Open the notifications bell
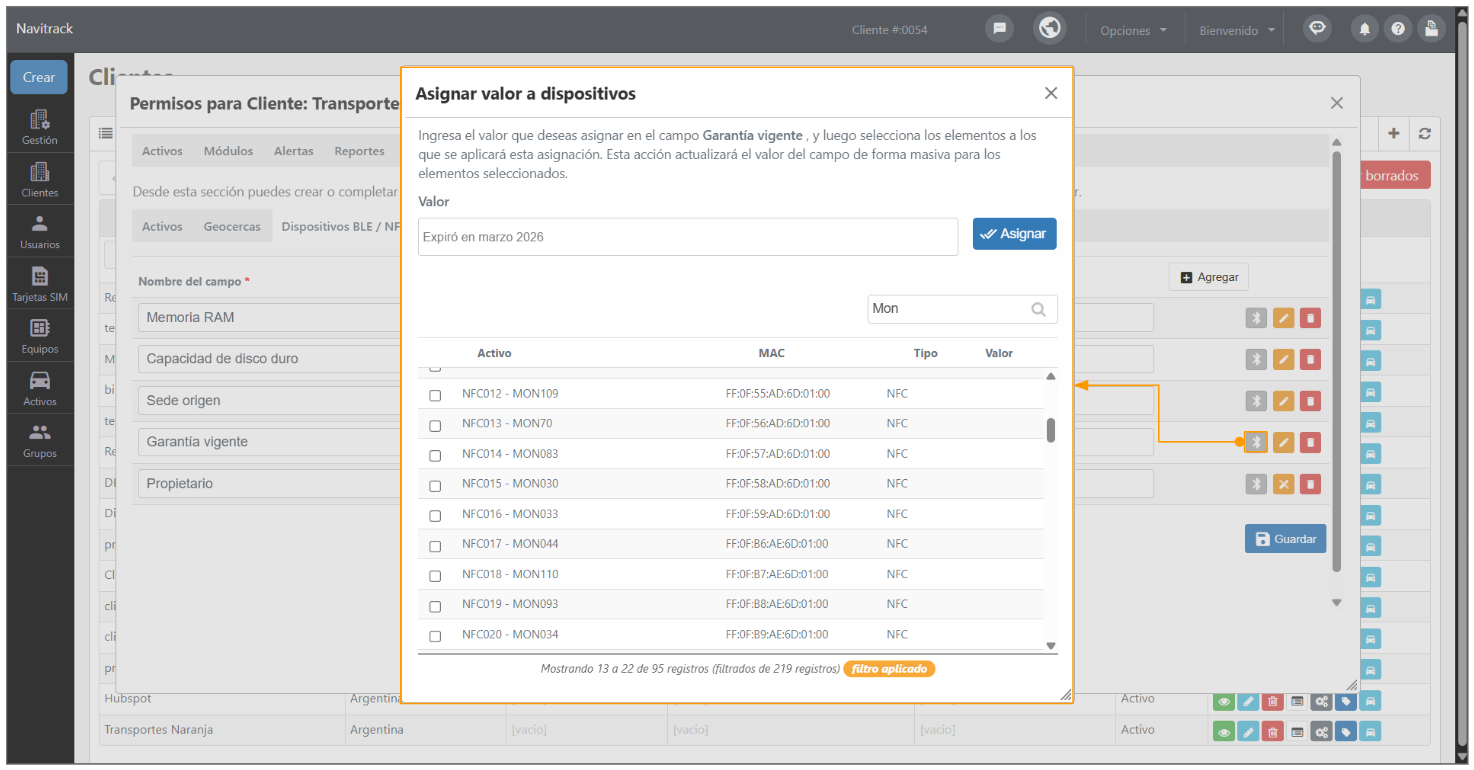This screenshot has width=1474, height=770. 1364,29
